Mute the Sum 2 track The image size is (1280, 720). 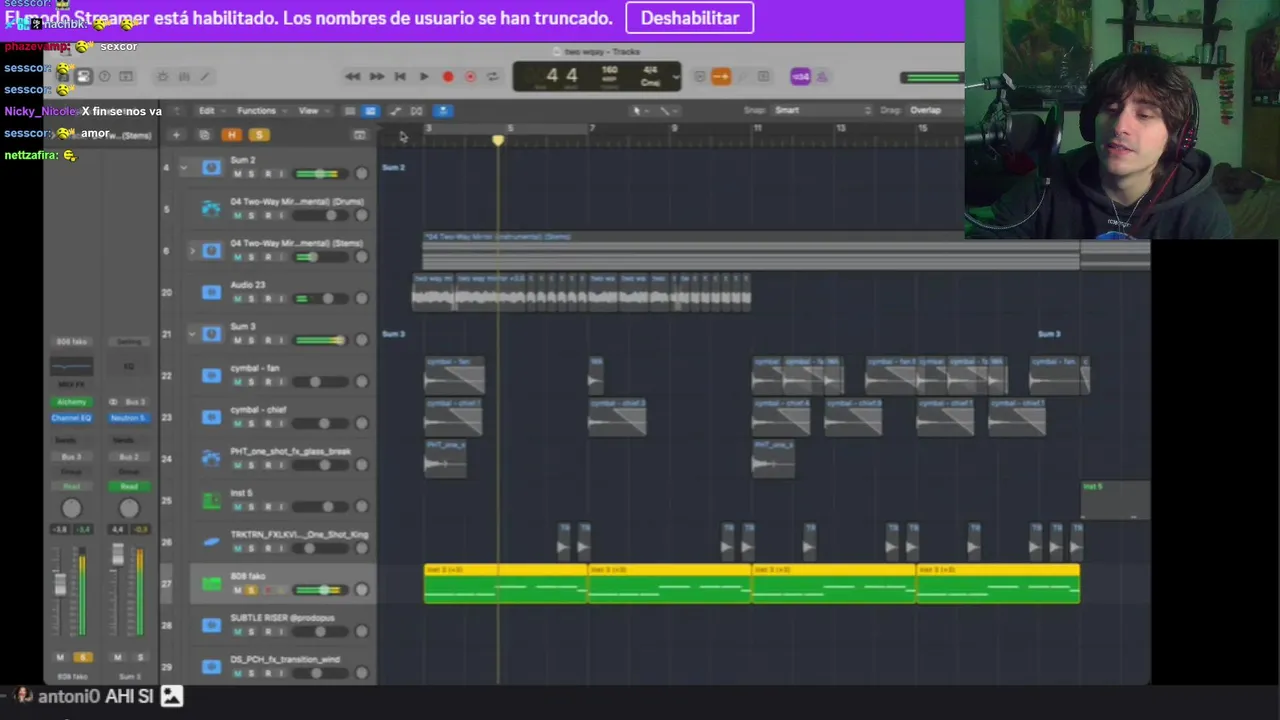(237, 174)
